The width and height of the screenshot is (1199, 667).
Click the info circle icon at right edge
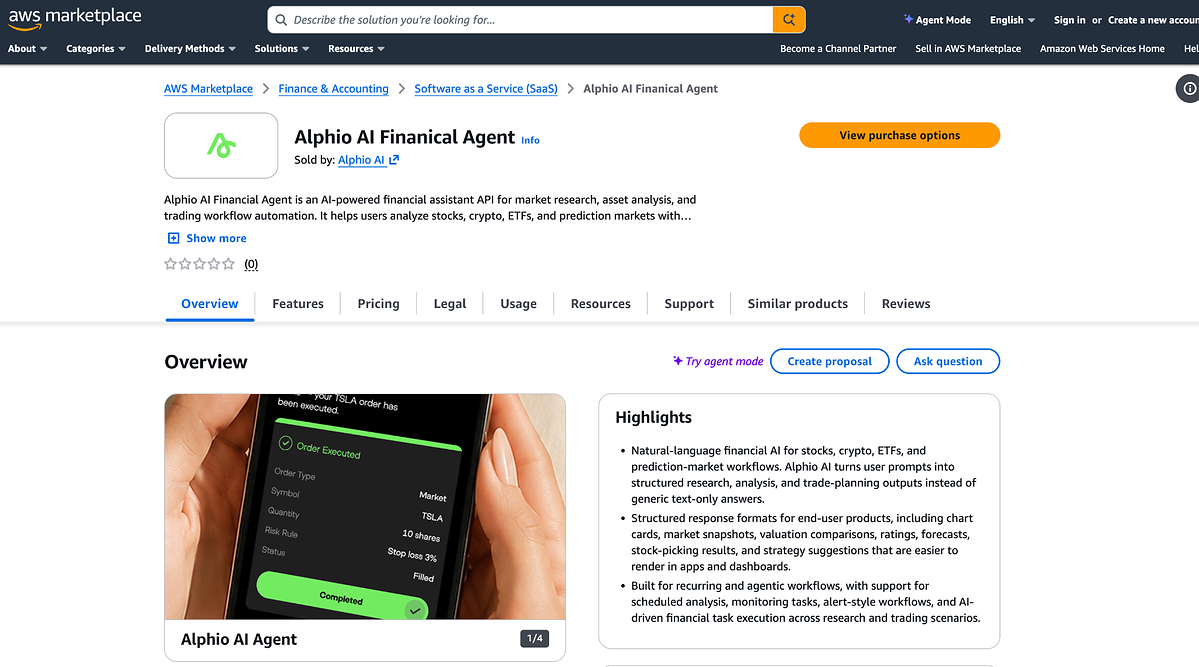coord(1190,89)
